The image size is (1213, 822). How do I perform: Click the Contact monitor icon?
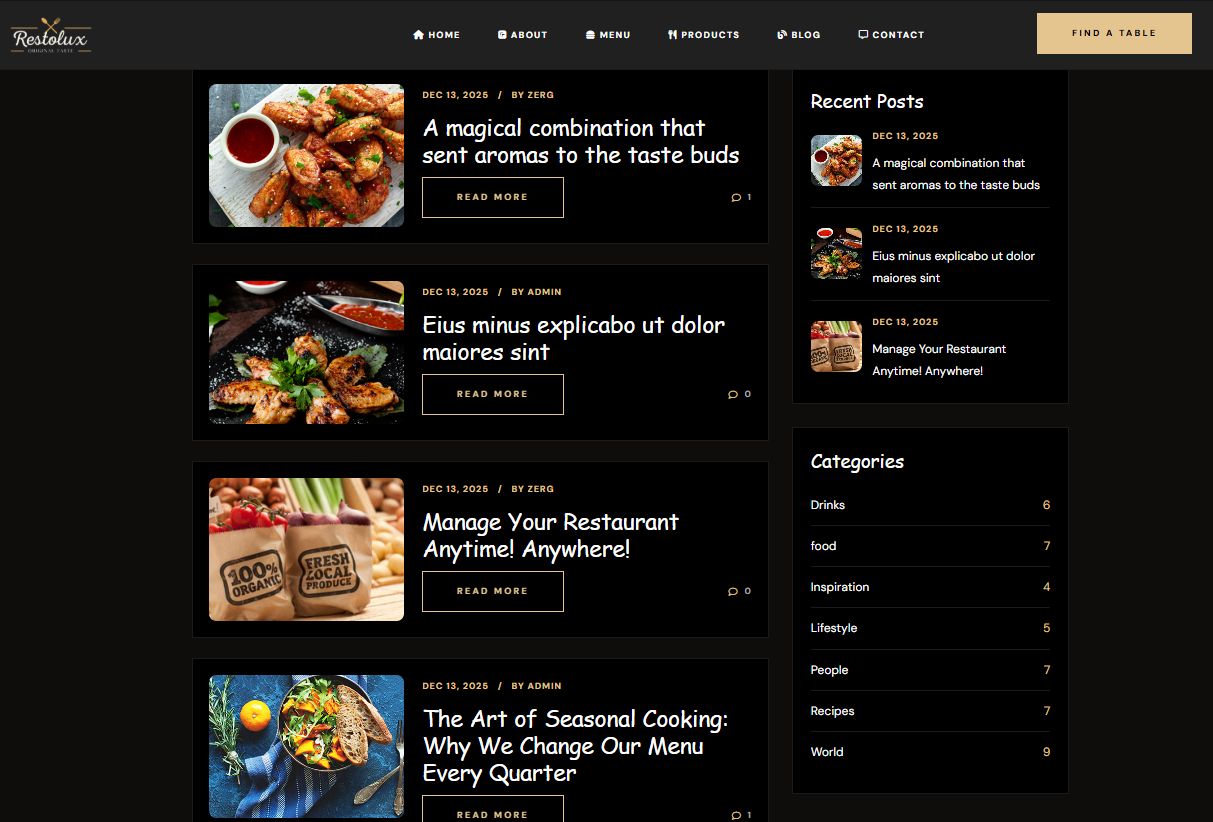coord(863,35)
